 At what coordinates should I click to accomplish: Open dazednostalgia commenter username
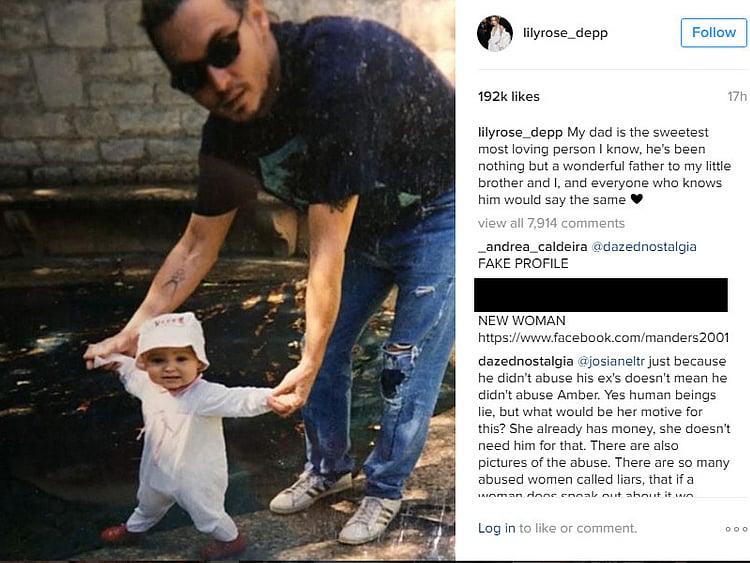pos(525,361)
